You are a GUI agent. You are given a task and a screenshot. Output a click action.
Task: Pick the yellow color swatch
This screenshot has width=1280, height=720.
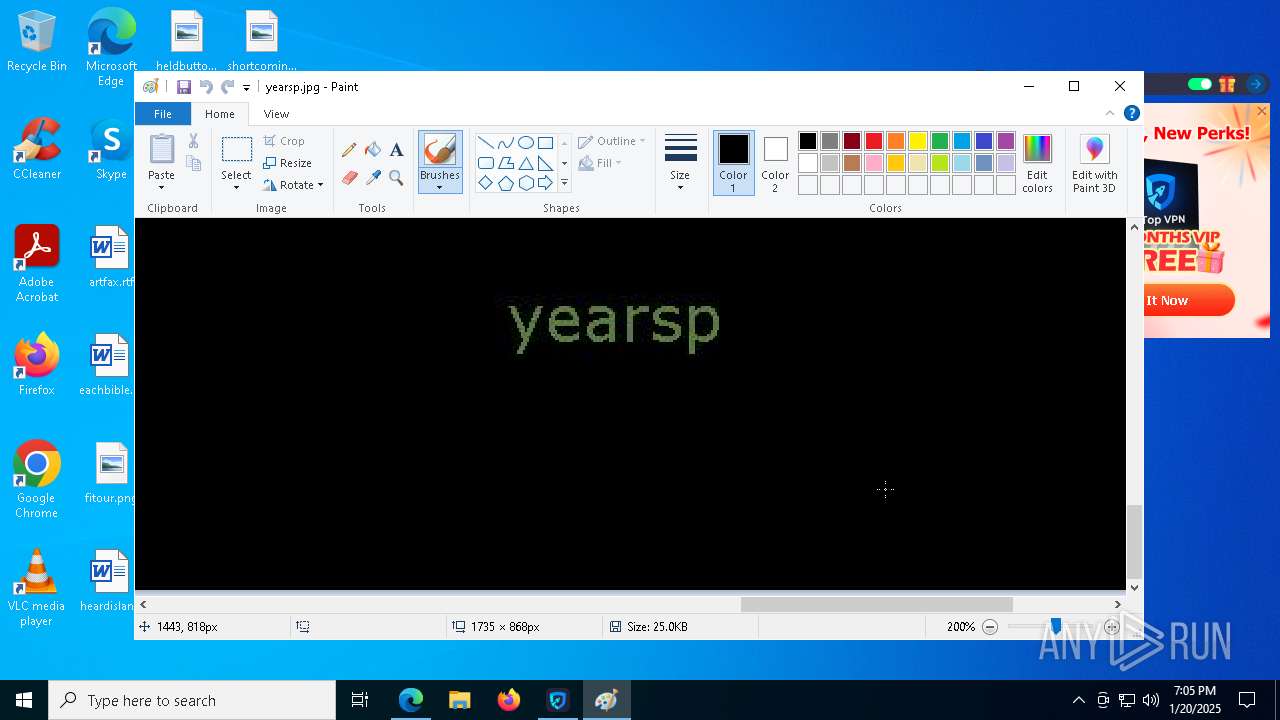click(918, 141)
